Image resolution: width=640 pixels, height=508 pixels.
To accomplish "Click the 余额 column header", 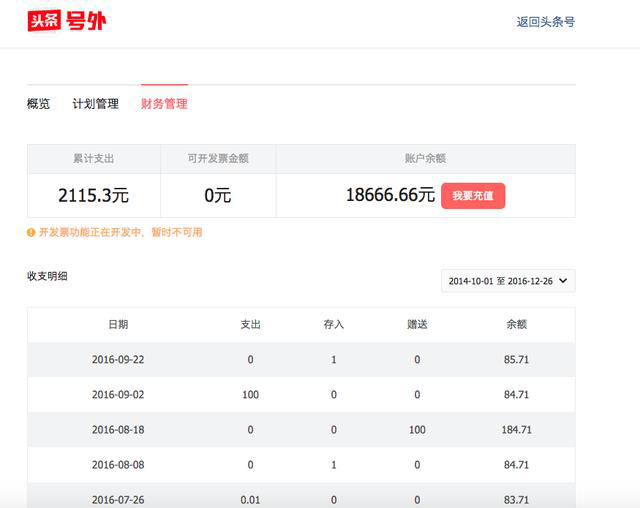I will coord(516,324).
